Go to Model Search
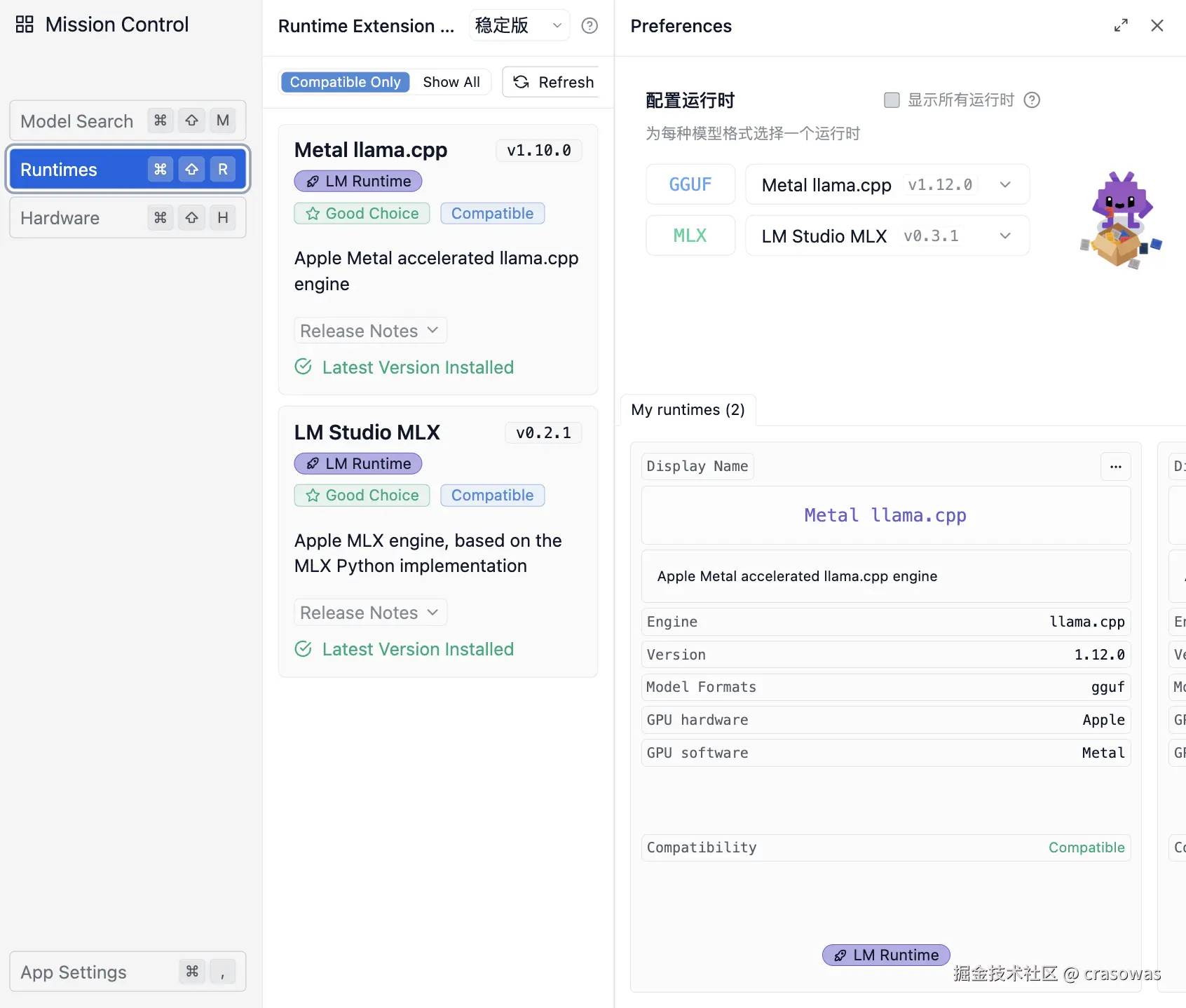 coord(128,121)
